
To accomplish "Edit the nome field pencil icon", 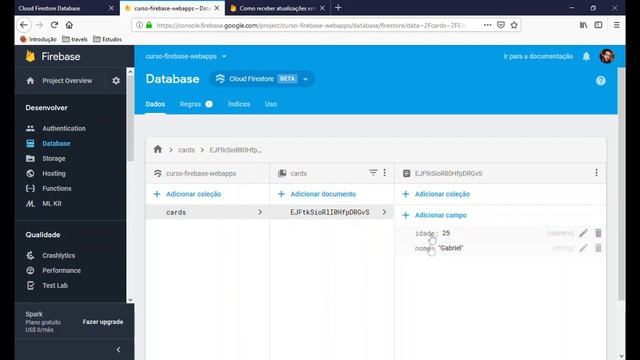I will coord(583,248).
